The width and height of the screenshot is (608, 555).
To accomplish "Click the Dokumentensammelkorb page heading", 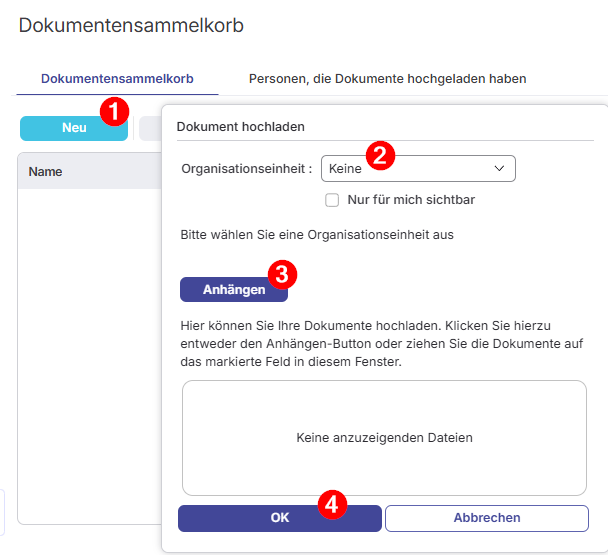I will (x=131, y=25).
